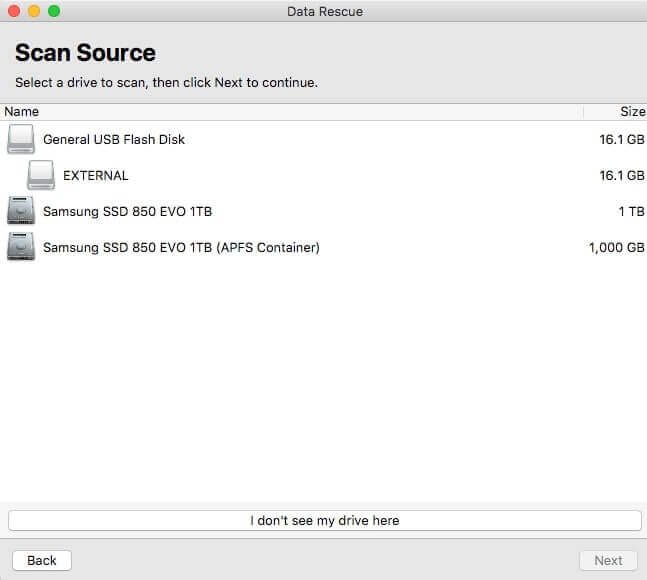
Task: Sort by the Name column header
Action: pos(291,111)
